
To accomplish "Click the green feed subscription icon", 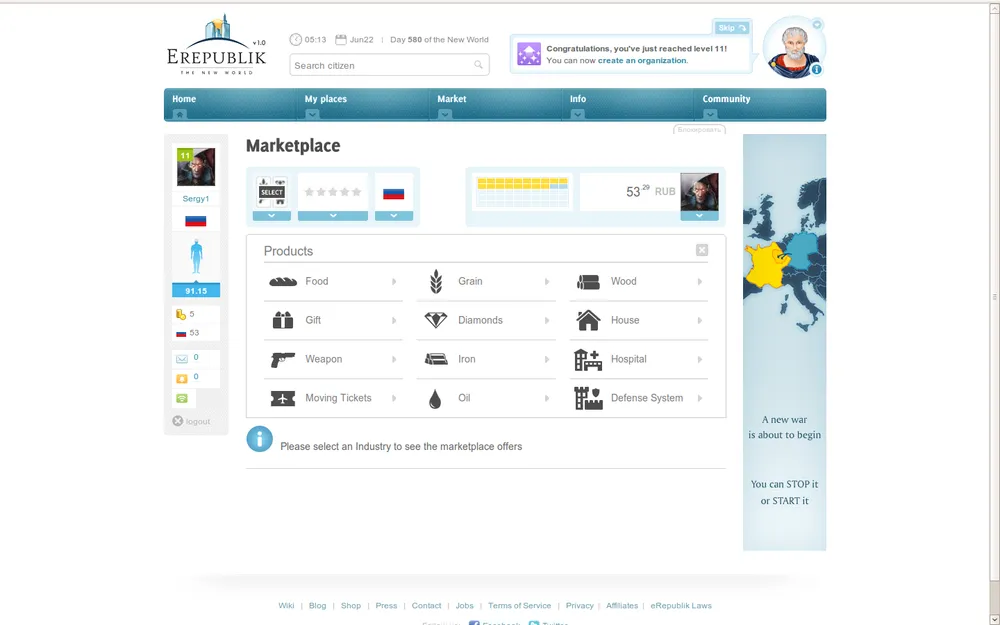I will pos(182,399).
